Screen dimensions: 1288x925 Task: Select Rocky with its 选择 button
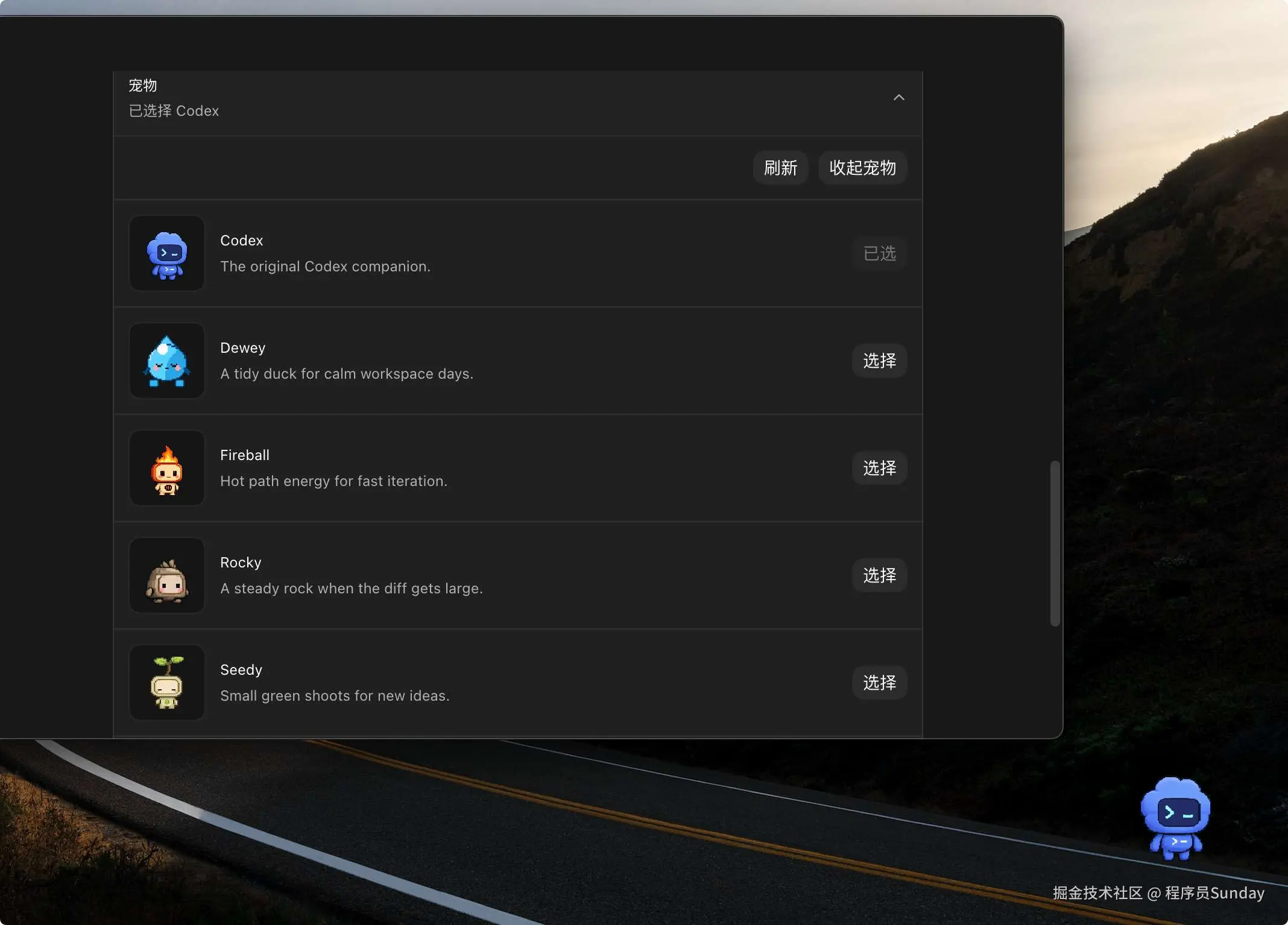(x=879, y=575)
